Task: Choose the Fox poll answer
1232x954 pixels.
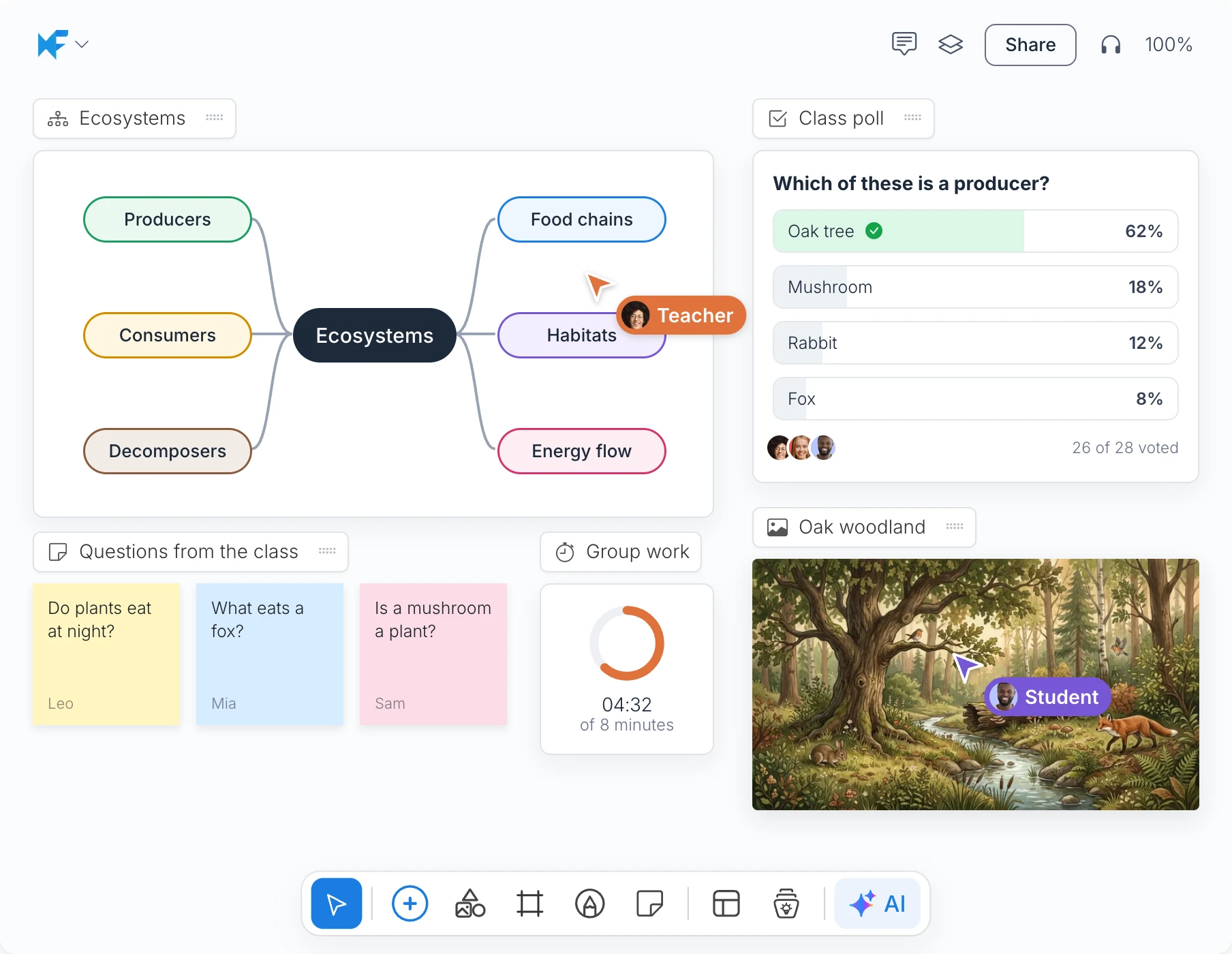Action: click(975, 399)
